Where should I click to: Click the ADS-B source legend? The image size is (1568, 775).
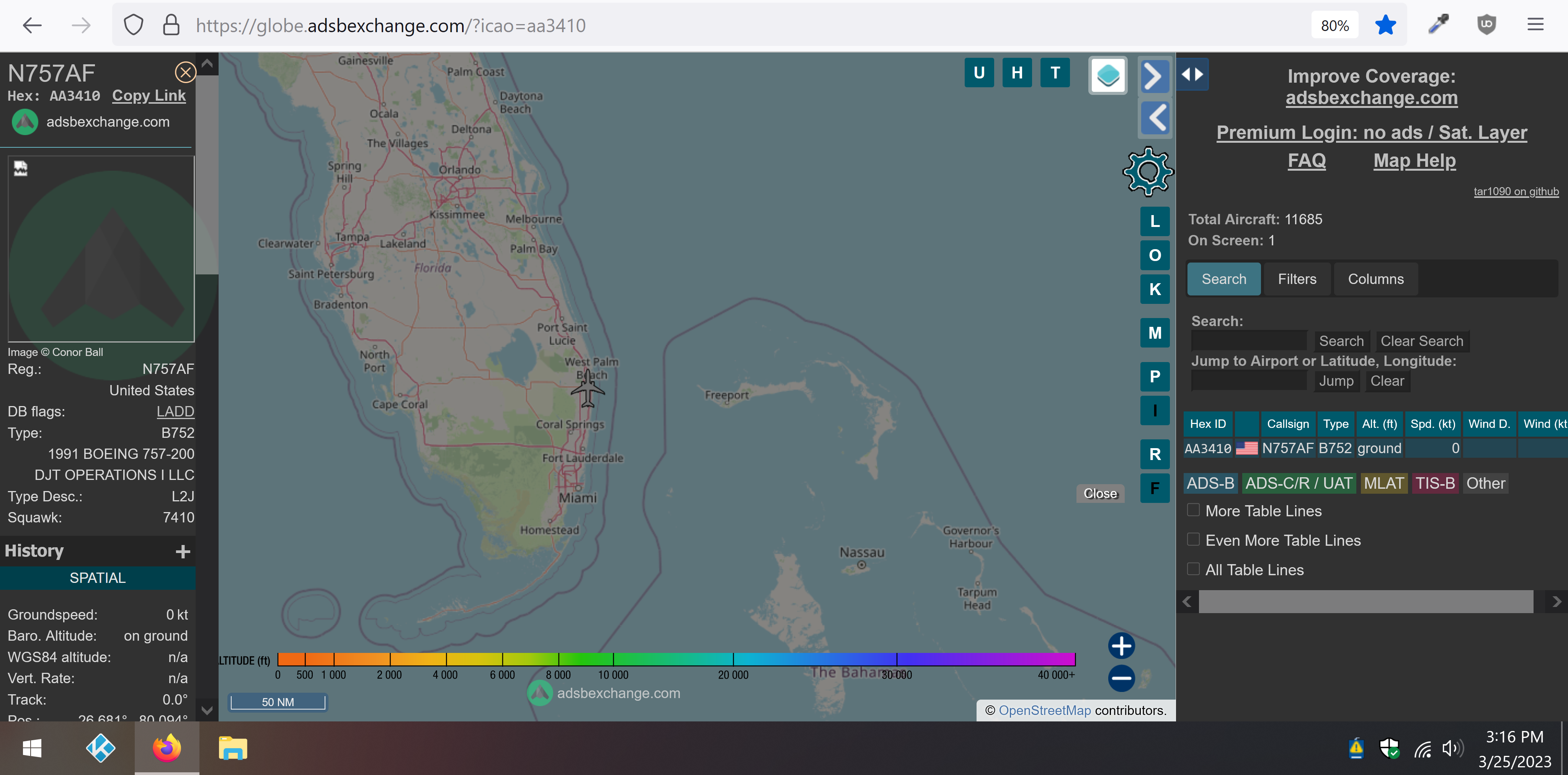(x=1210, y=484)
